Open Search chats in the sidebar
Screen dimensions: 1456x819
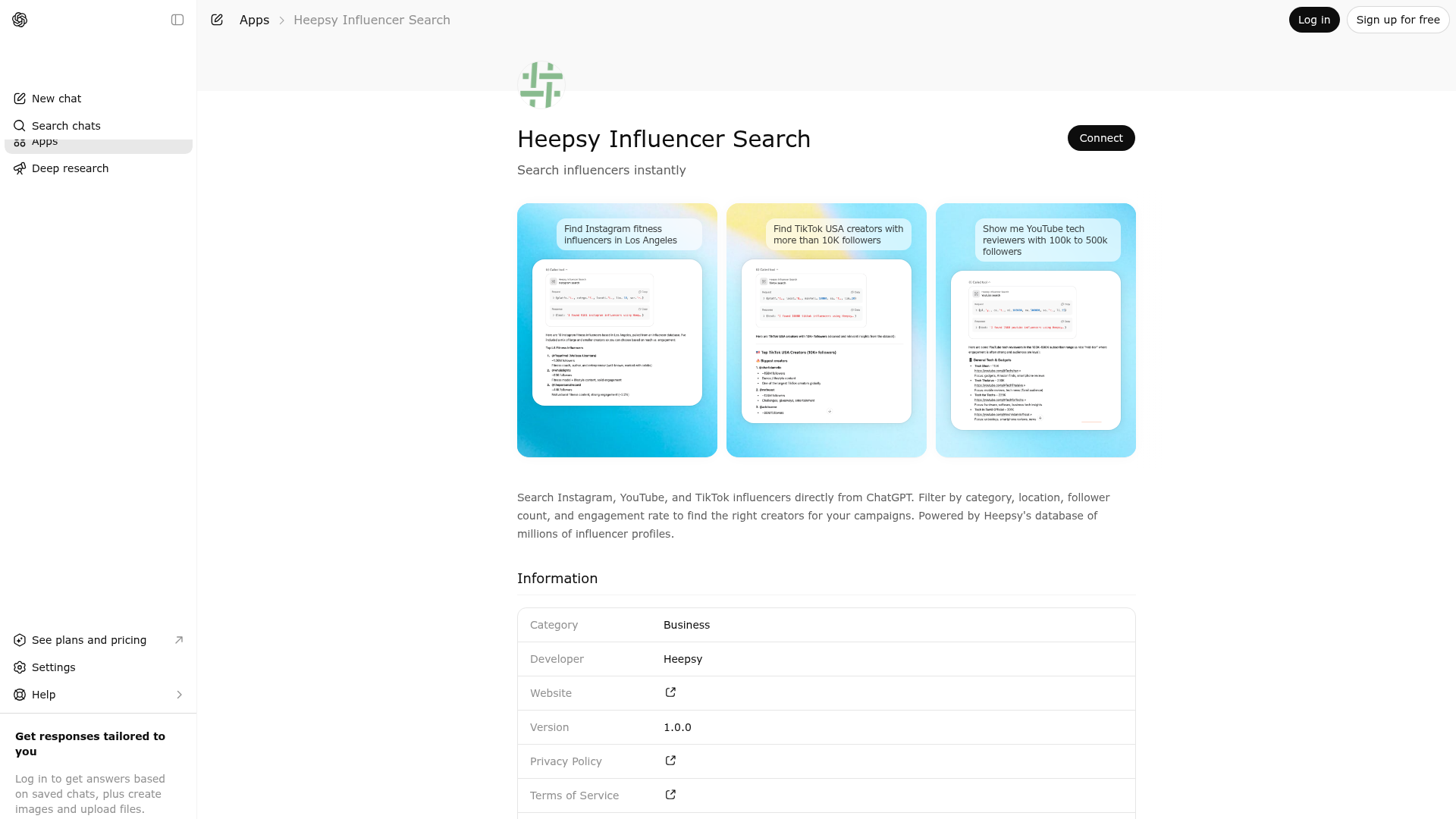pyautogui.click(x=99, y=126)
